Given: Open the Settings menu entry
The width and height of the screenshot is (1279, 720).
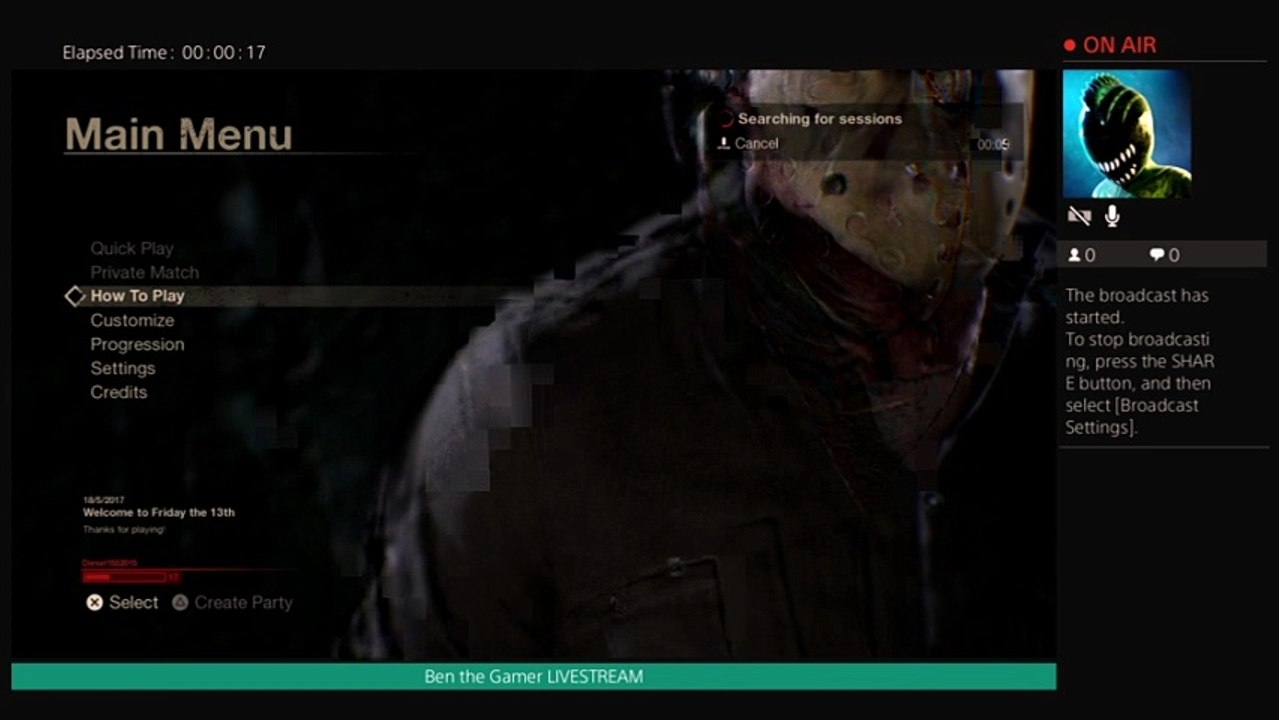Looking at the screenshot, I should click(122, 368).
